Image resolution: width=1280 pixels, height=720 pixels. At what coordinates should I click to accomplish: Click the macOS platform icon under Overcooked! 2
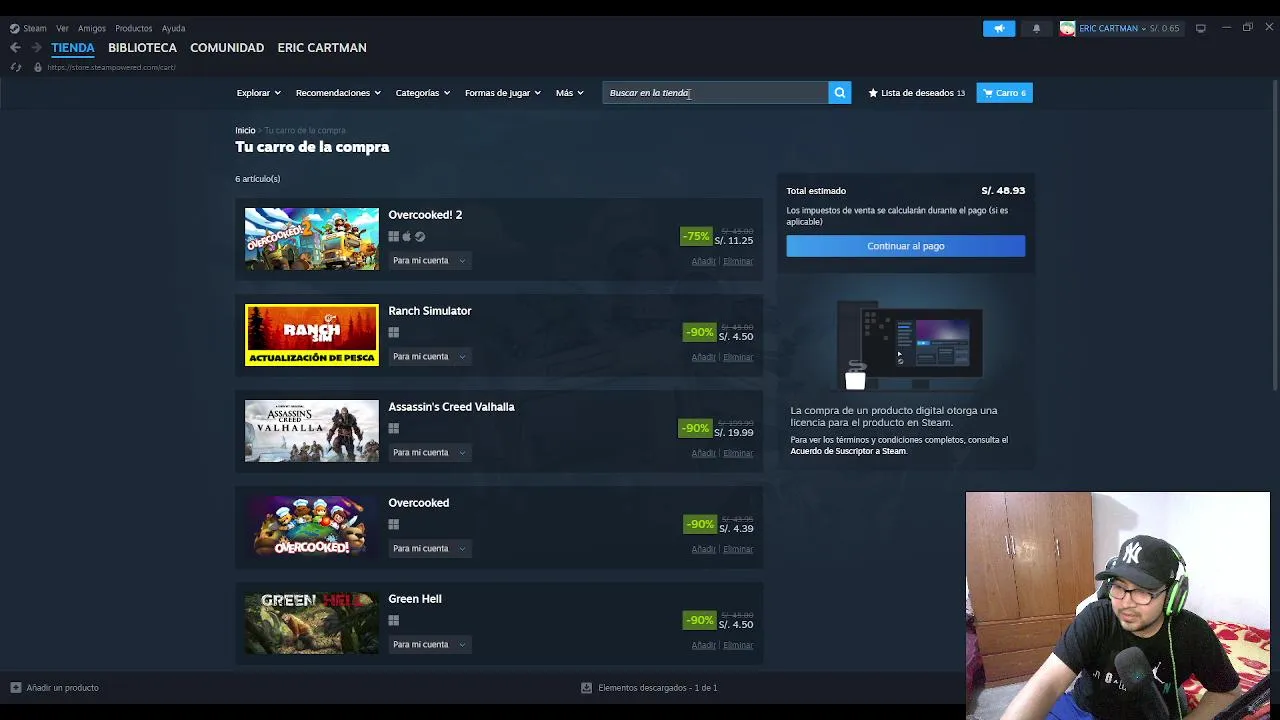tap(407, 237)
